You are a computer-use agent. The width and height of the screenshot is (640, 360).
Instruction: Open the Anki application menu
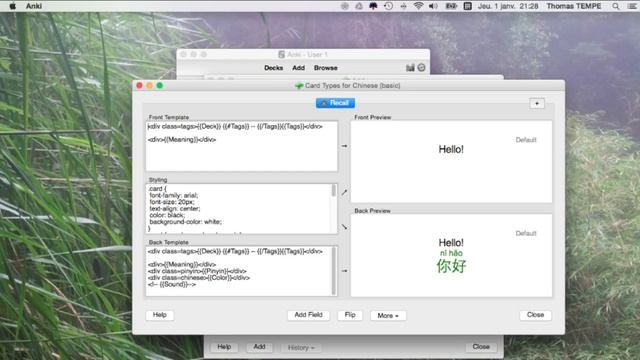[x=34, y=6]
